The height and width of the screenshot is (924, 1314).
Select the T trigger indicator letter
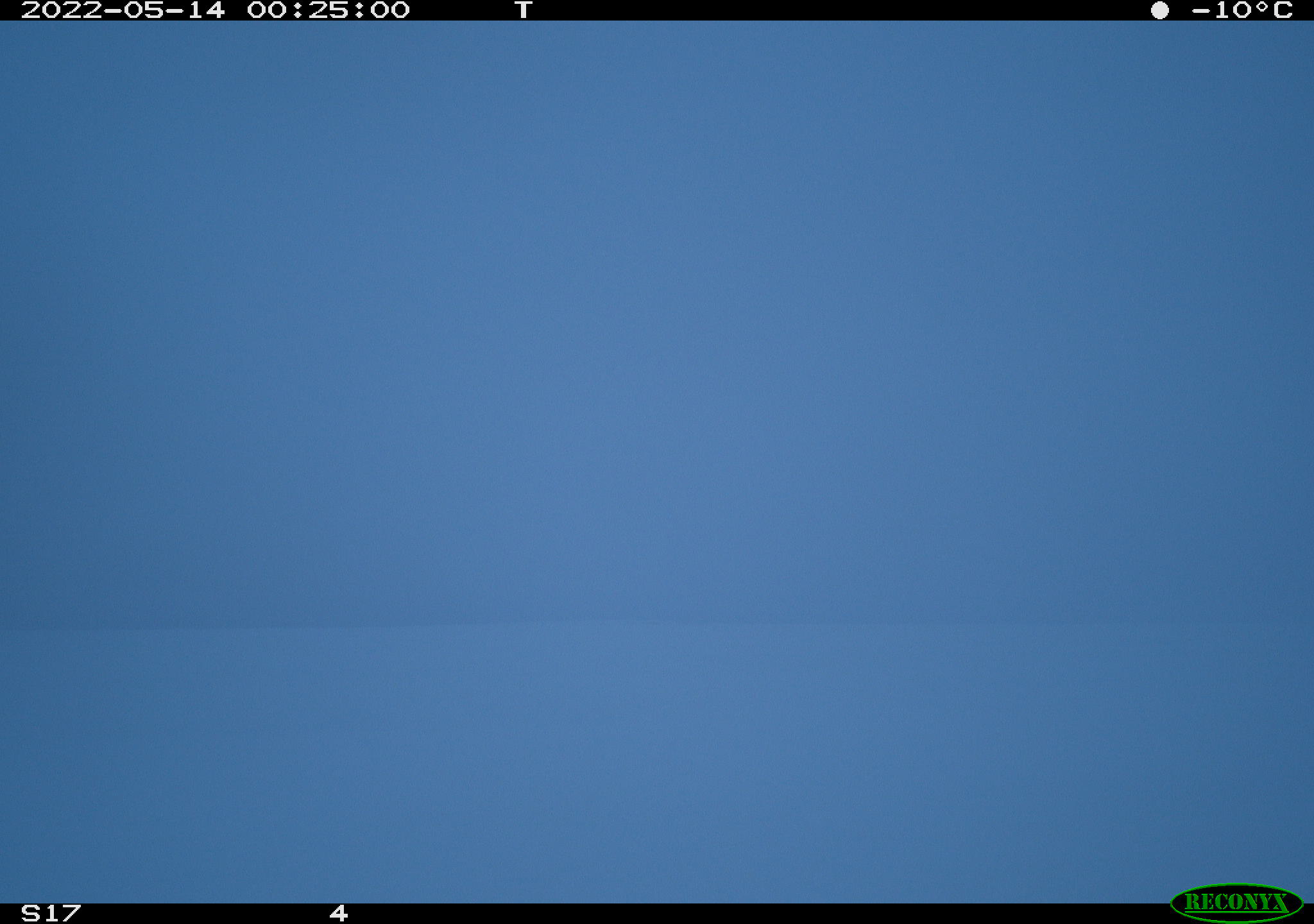[524, 10]
